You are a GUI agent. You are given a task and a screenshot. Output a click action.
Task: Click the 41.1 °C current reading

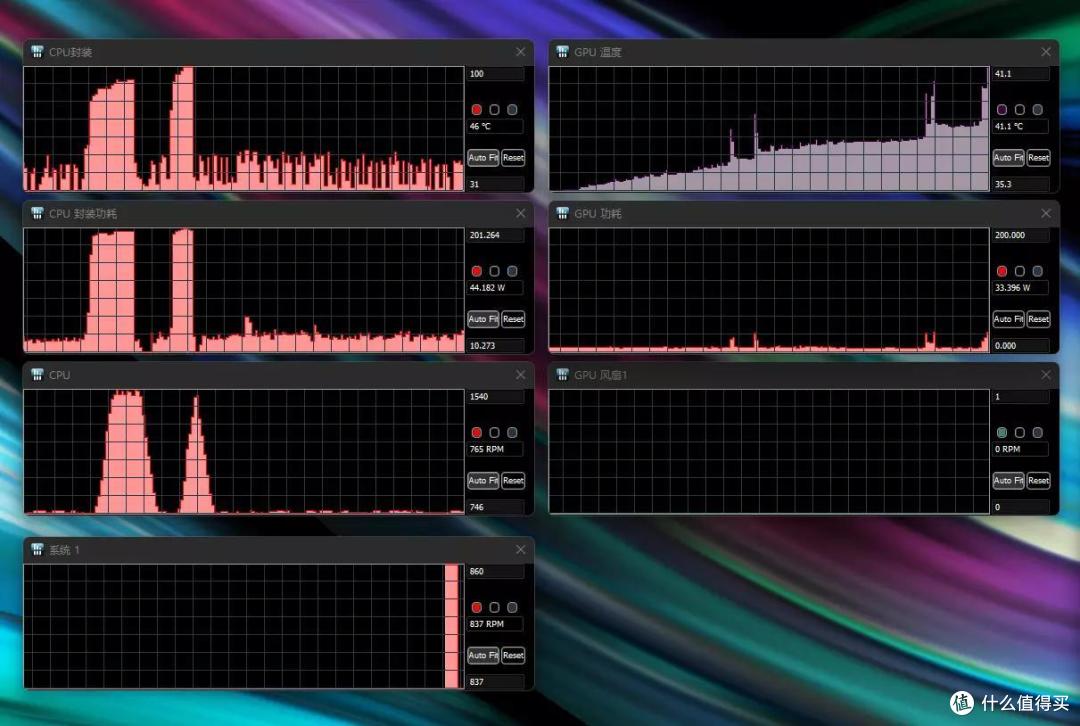point(1021,126)
